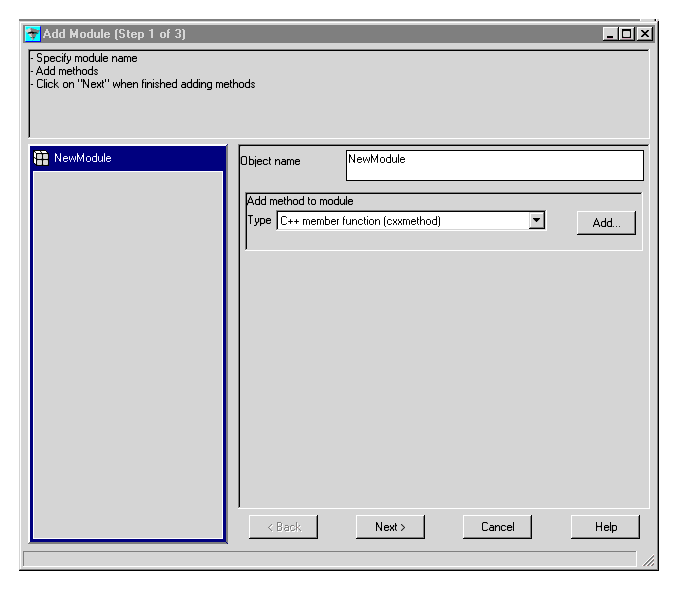Viewport: 690px width, 600px height.
Task: Go to next step with Next button
Action: click(390, 527)
